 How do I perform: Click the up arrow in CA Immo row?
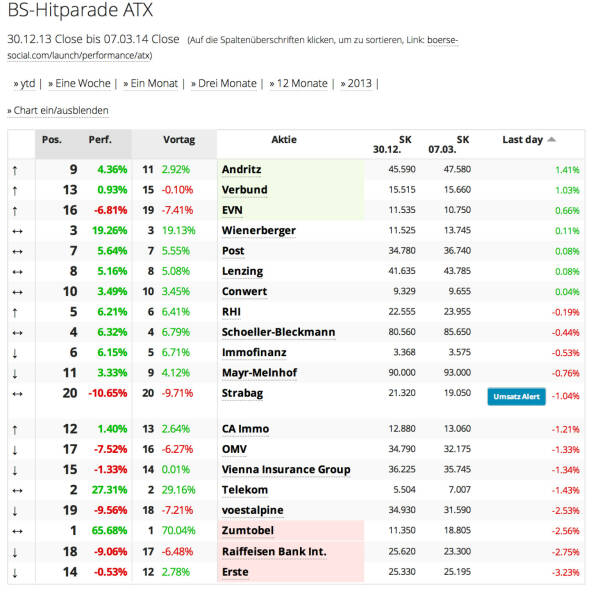pos(17,429)
